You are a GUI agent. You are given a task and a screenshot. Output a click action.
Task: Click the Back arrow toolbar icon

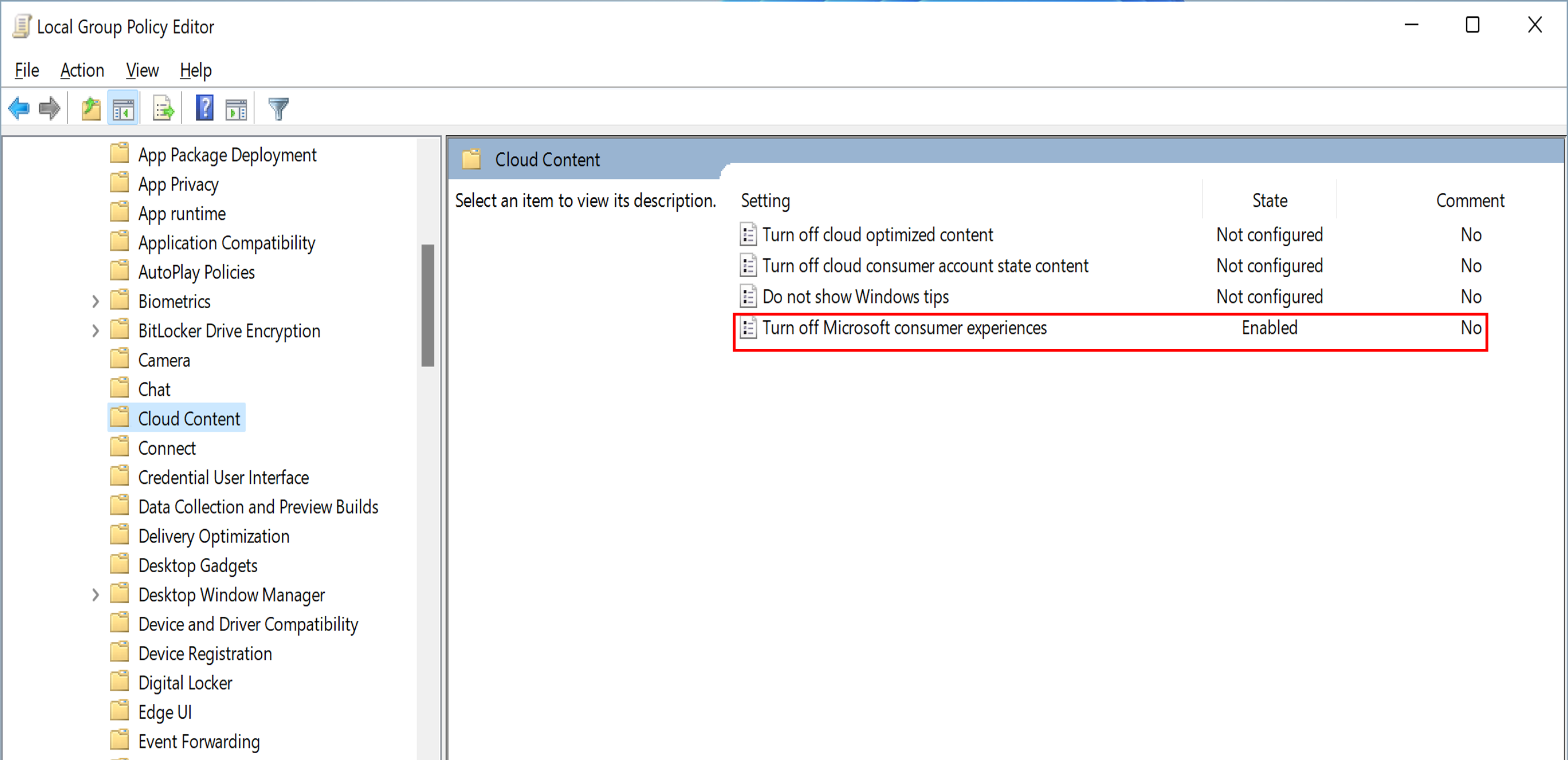[x=19, y=109]
